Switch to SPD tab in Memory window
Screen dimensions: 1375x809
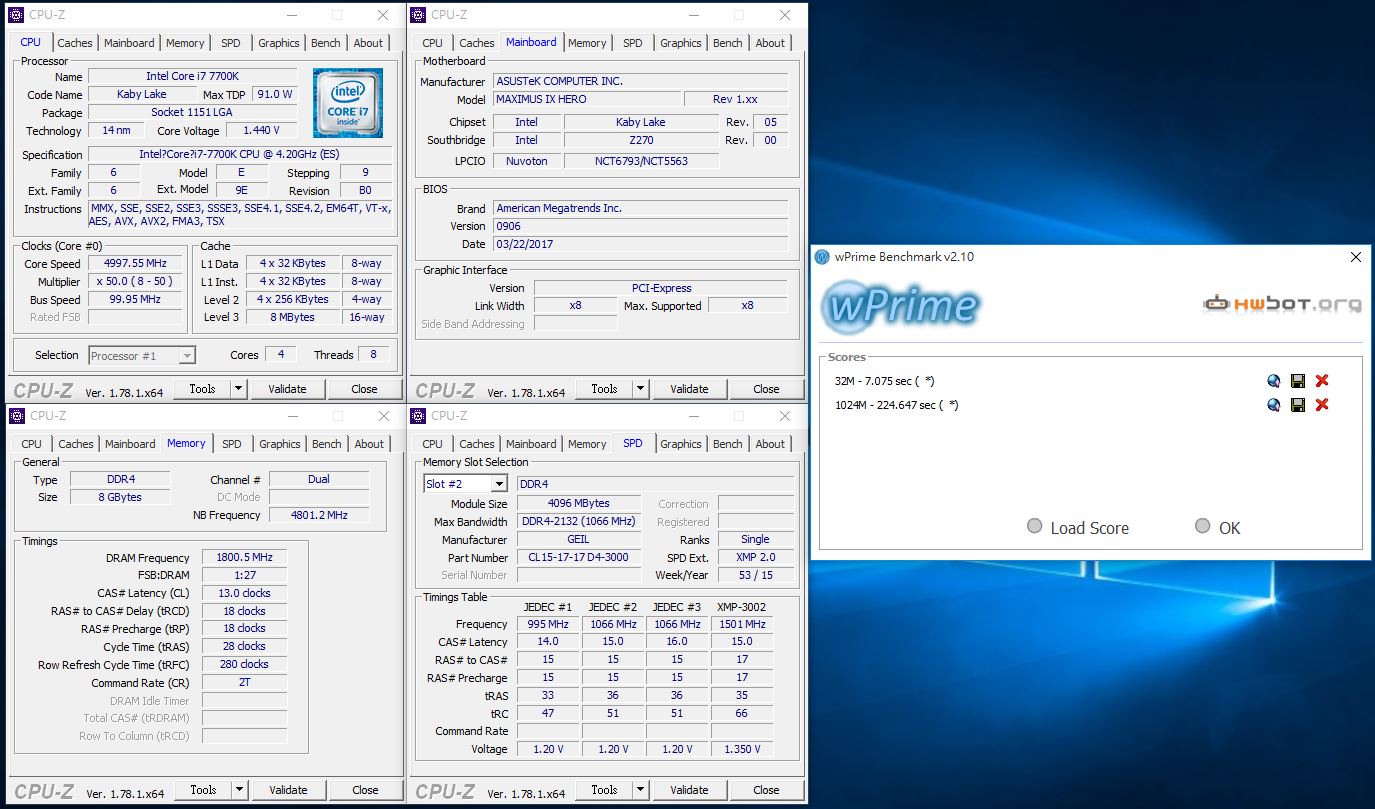(232, 444)
